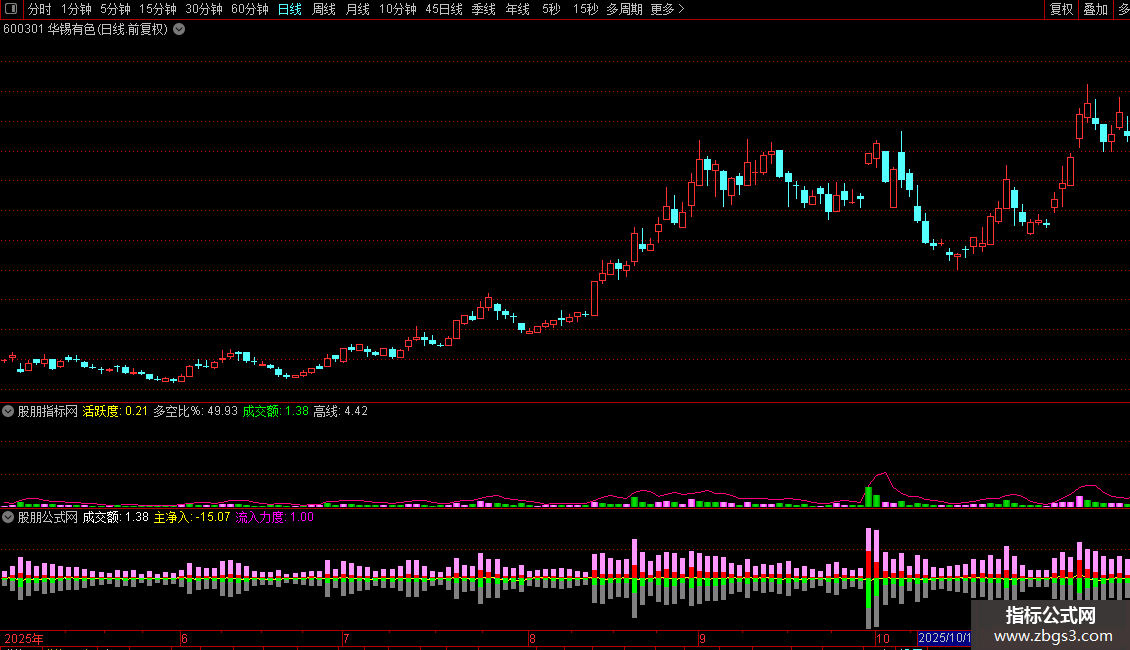
Task: Click the 2025年 label on time axis
Action: (x=24, y=638)
